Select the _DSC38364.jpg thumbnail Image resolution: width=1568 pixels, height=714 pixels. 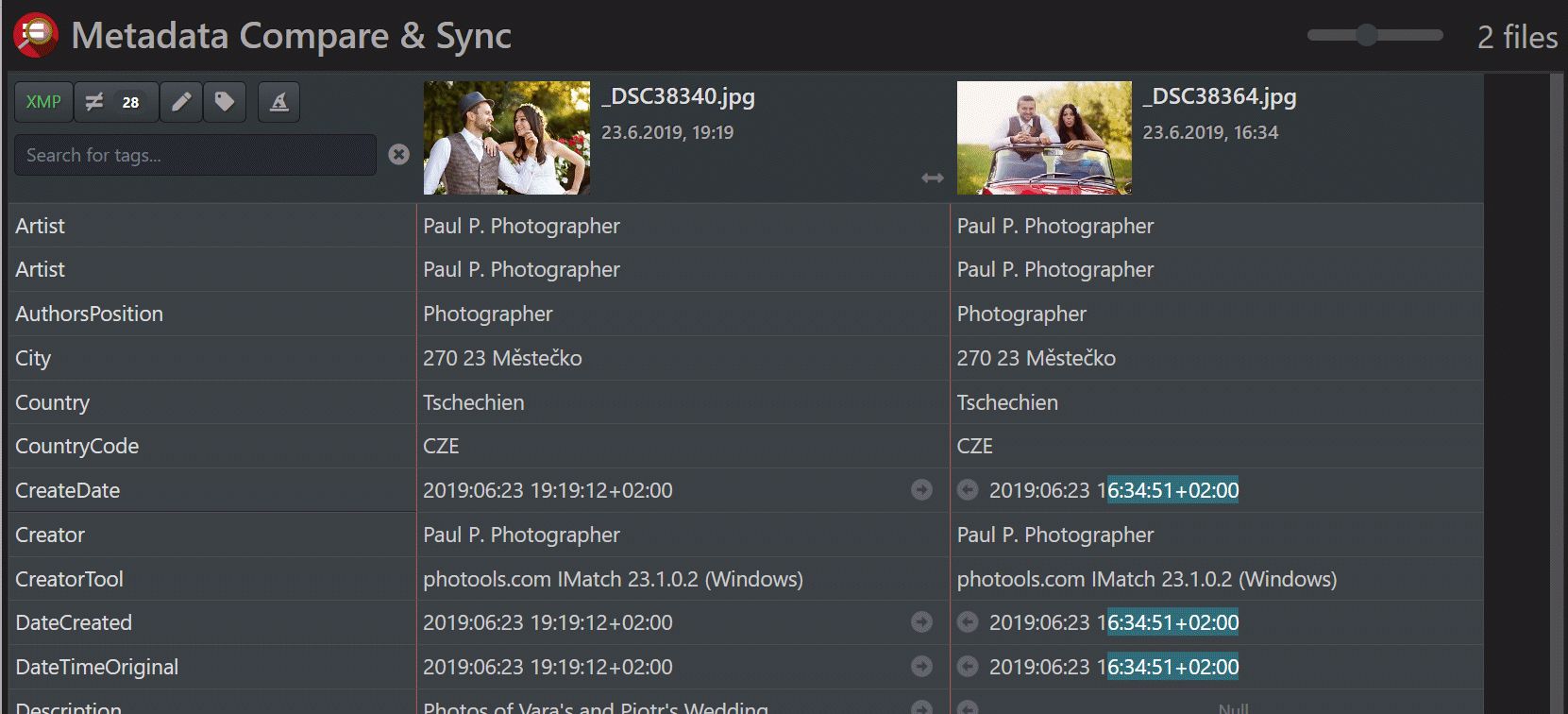point(1044,138)
